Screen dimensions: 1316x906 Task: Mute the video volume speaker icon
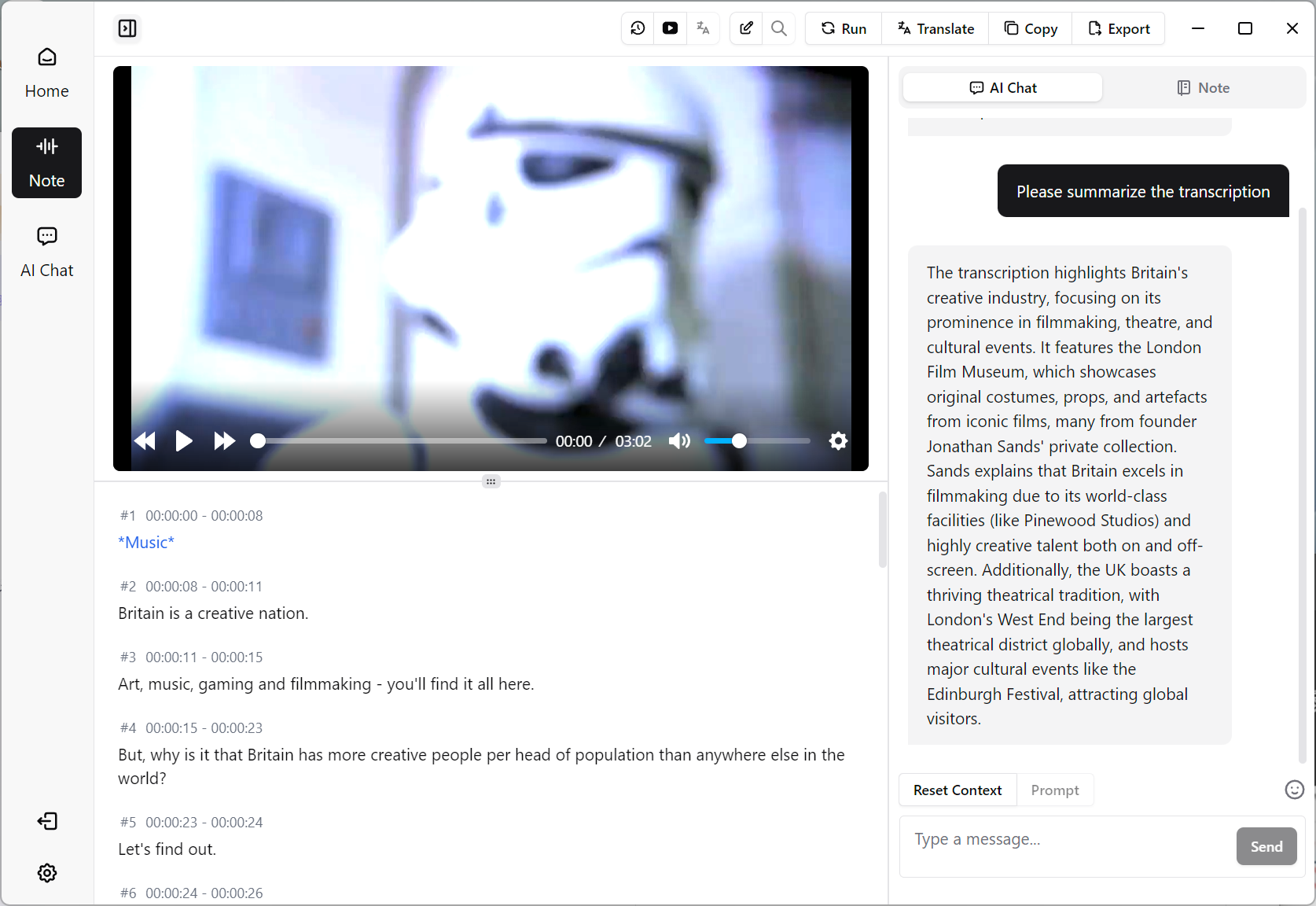pyautogui.click(x=679, y=441)
